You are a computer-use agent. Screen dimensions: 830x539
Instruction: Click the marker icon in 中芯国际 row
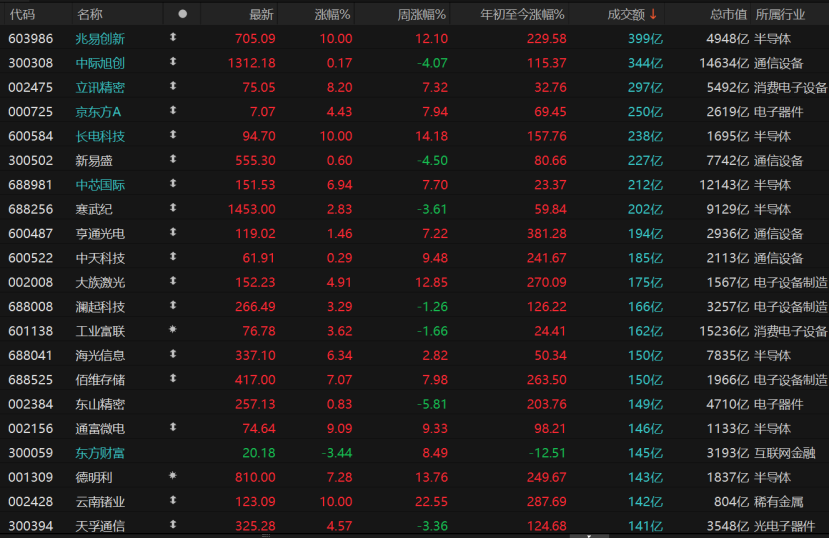(173, 184)
